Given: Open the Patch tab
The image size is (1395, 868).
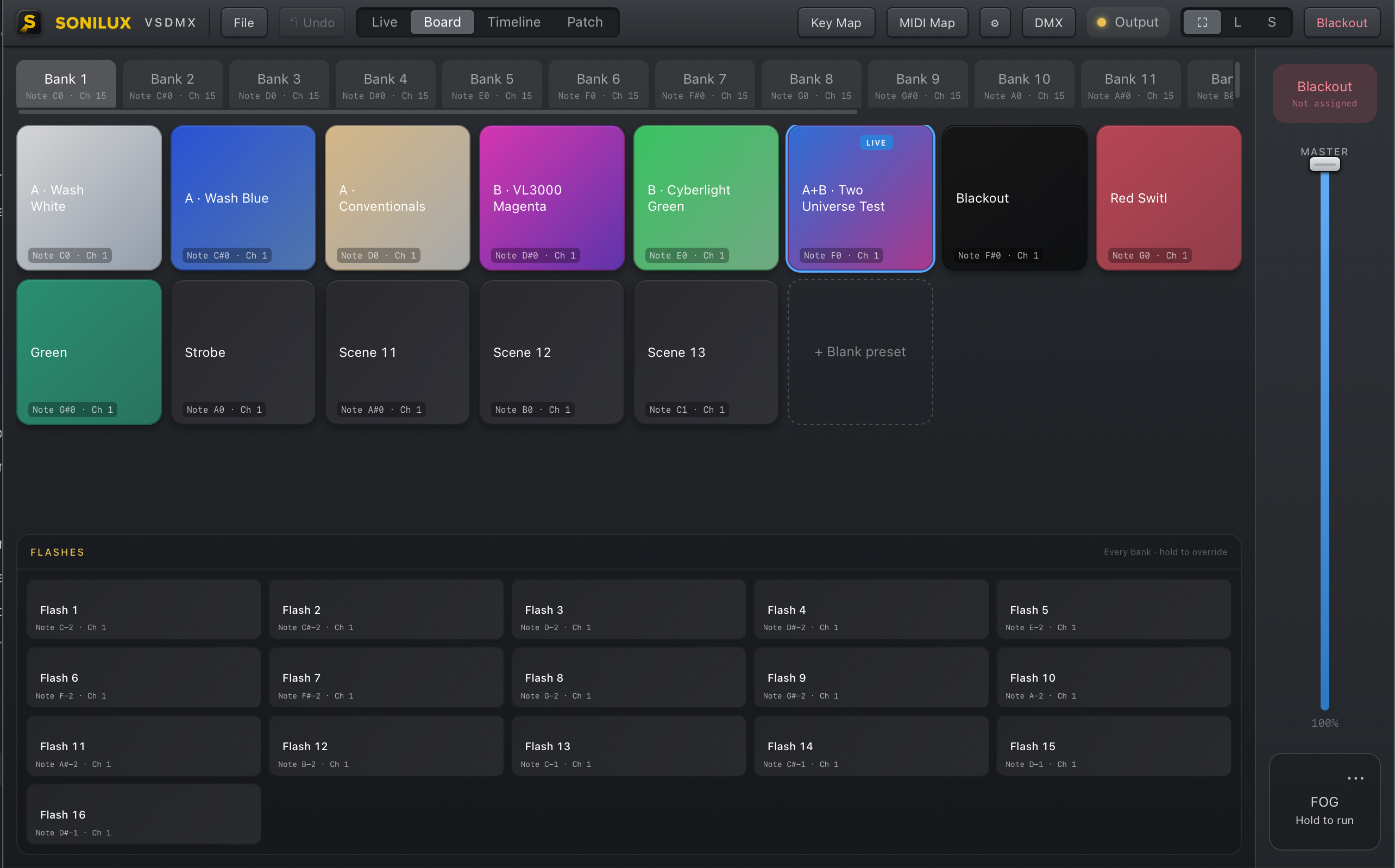Looking at the screenshot, I should coord(585,22).
